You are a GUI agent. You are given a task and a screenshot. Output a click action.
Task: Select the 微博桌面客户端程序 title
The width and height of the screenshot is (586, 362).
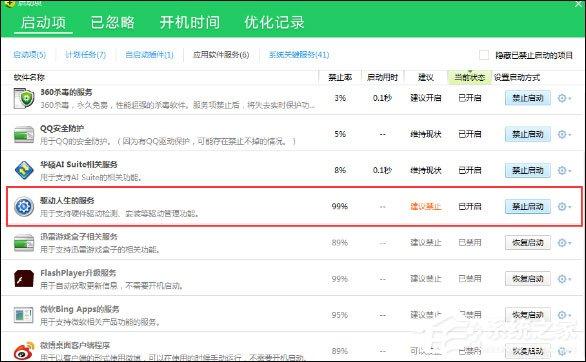click(75, 345)
